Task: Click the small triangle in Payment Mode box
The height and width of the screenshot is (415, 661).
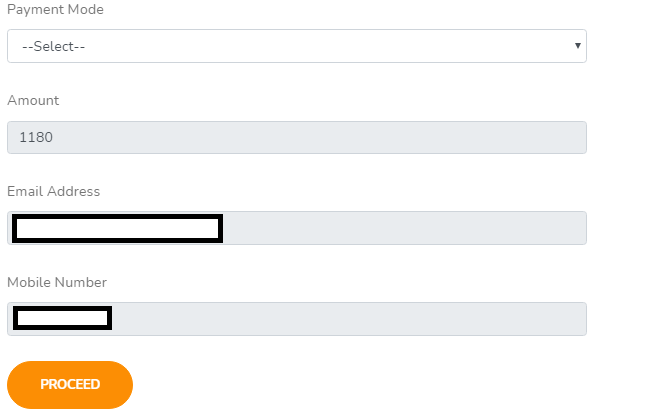Action: 578,46
